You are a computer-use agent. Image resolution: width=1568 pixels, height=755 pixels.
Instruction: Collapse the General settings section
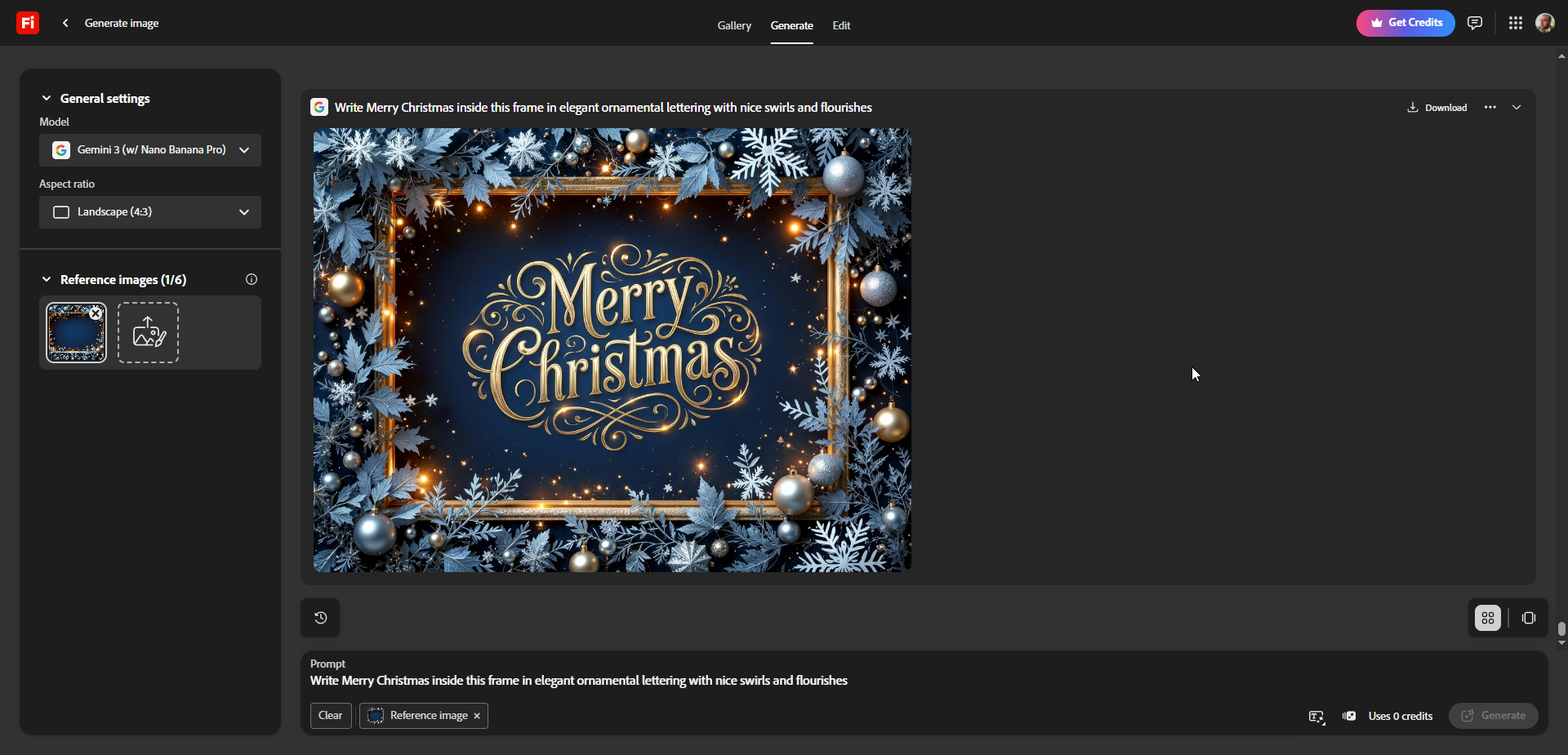(x=47, y=98)
